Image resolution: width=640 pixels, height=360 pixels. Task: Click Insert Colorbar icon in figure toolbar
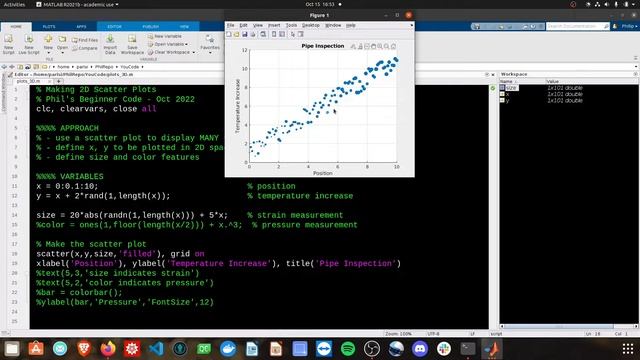[x=274, y=34]
